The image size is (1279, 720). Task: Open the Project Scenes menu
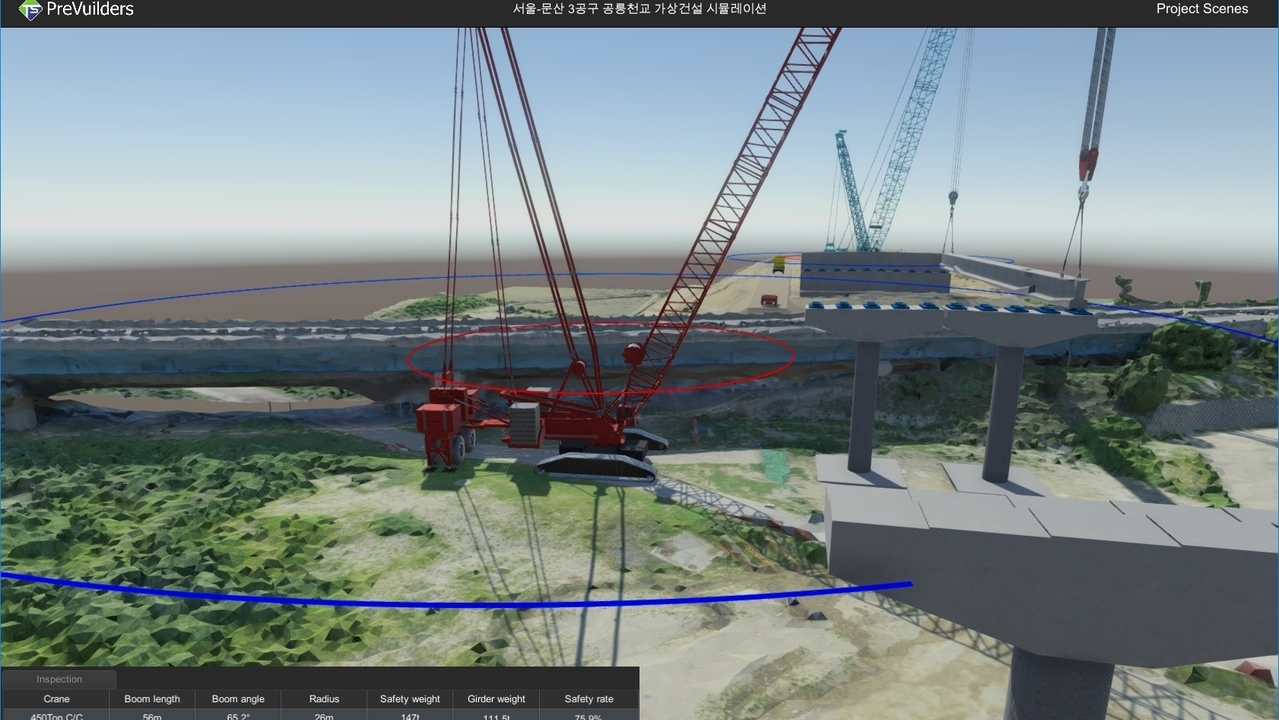click(x=1202, y=9)
